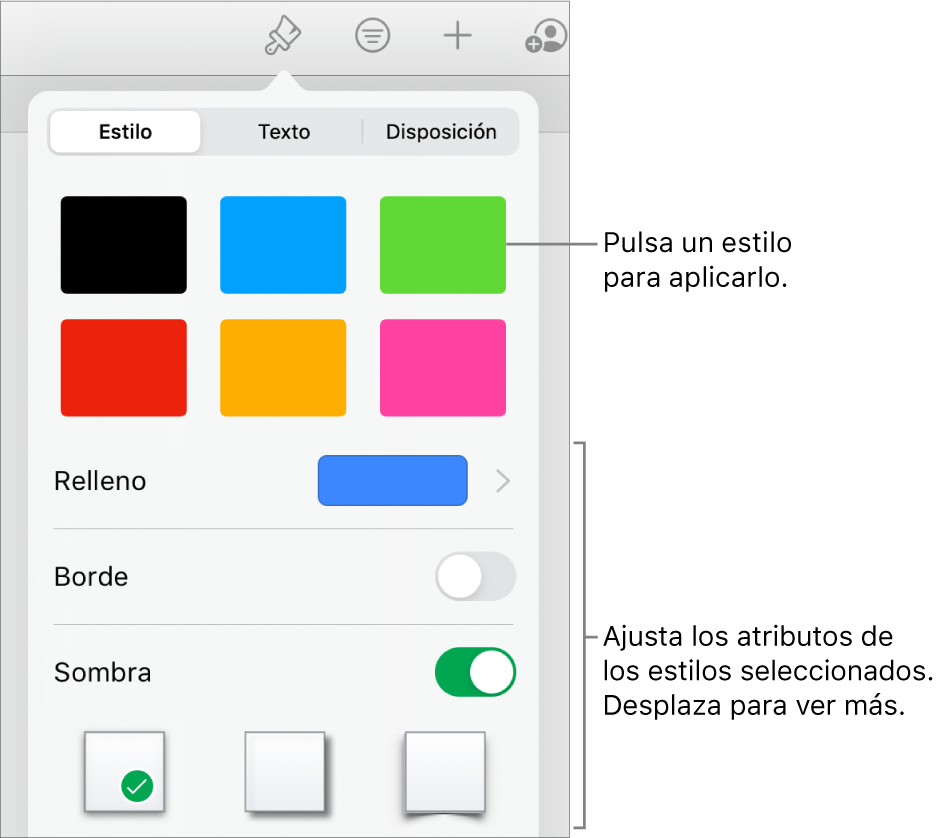Screen dimensions: 944x838
Task: Click the blue Relleno color swatch
Action: tap(392, 481)
